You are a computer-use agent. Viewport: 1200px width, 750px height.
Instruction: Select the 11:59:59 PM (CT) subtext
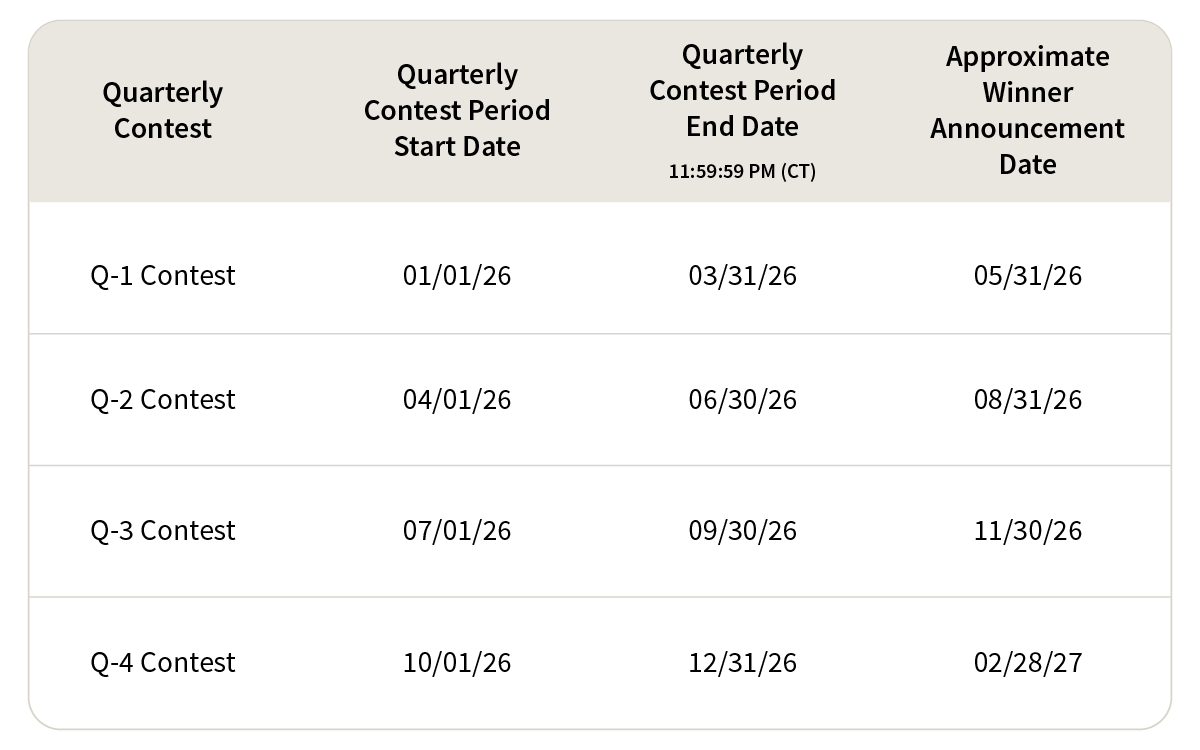click(742, 172)
